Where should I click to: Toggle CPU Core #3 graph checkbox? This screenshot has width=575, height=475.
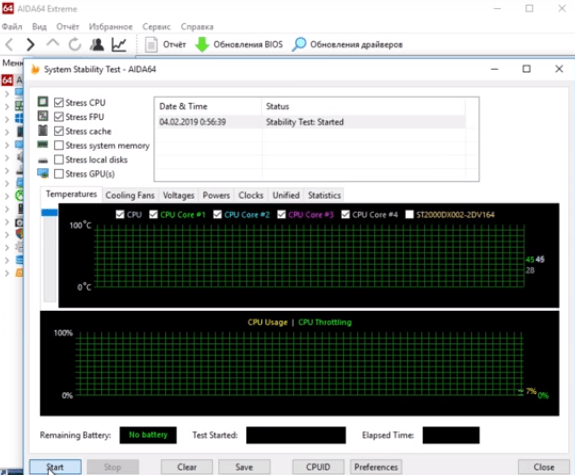[281, 214]
